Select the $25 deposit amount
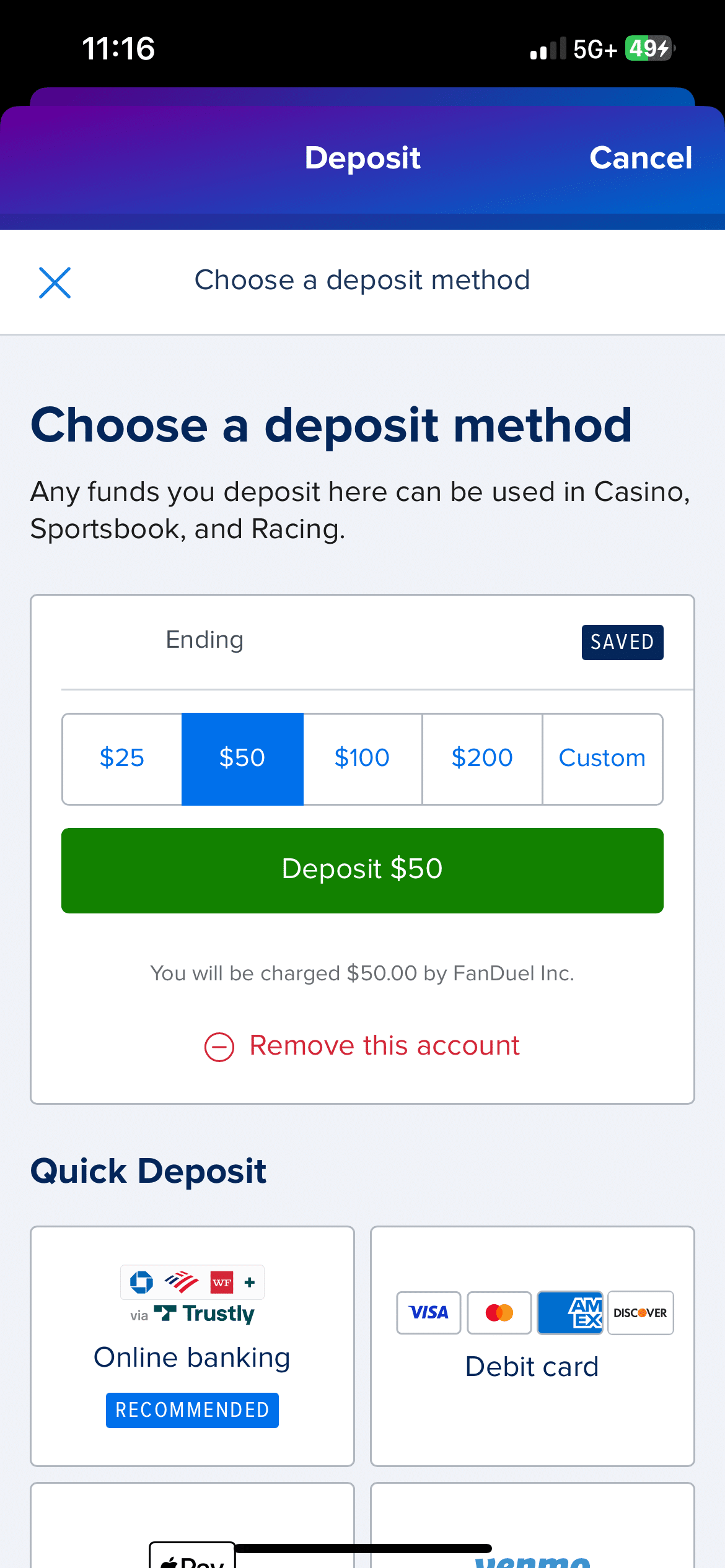 122,759
